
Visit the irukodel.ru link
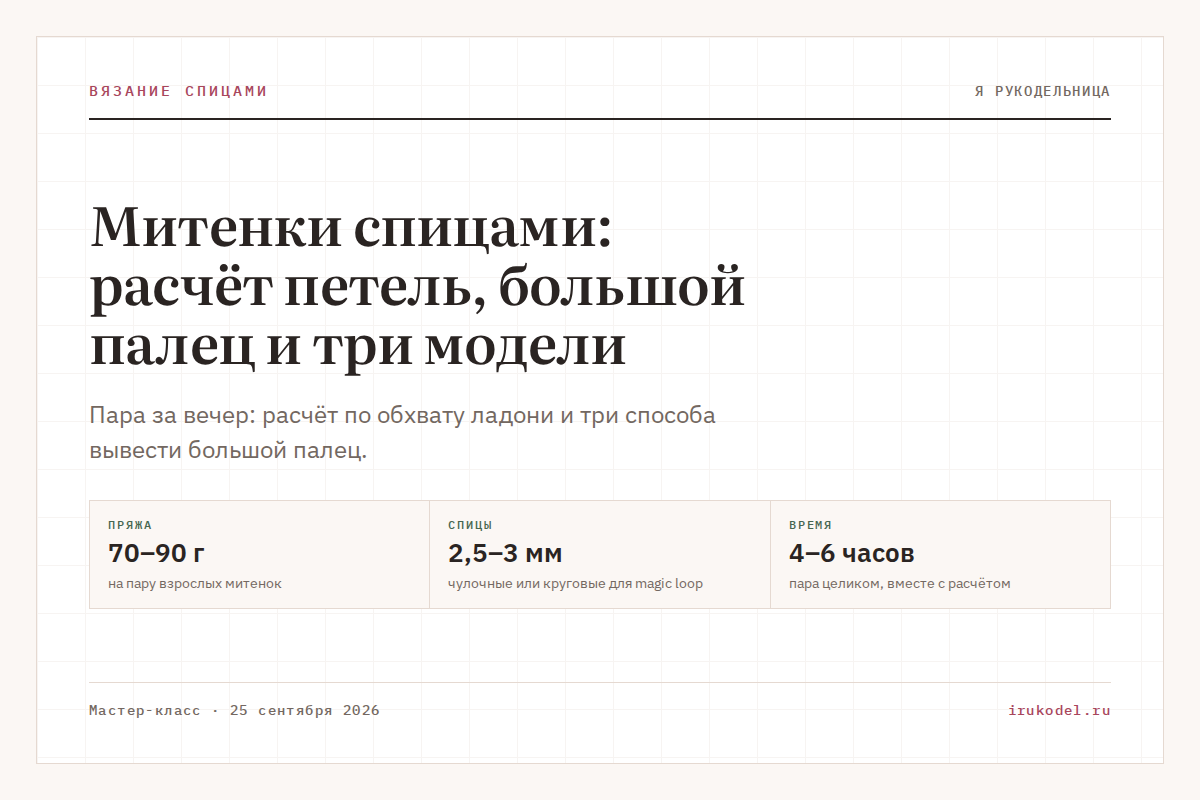pyautogui.click(x=1059, y=711)
